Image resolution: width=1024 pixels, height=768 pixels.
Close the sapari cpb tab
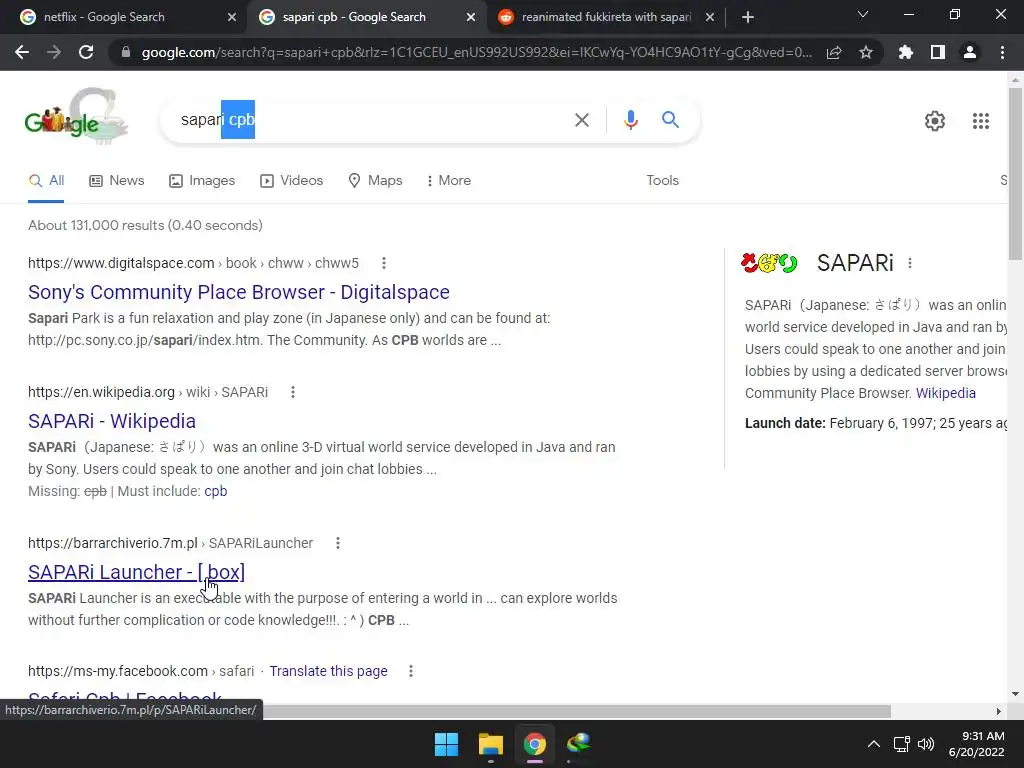471,17
